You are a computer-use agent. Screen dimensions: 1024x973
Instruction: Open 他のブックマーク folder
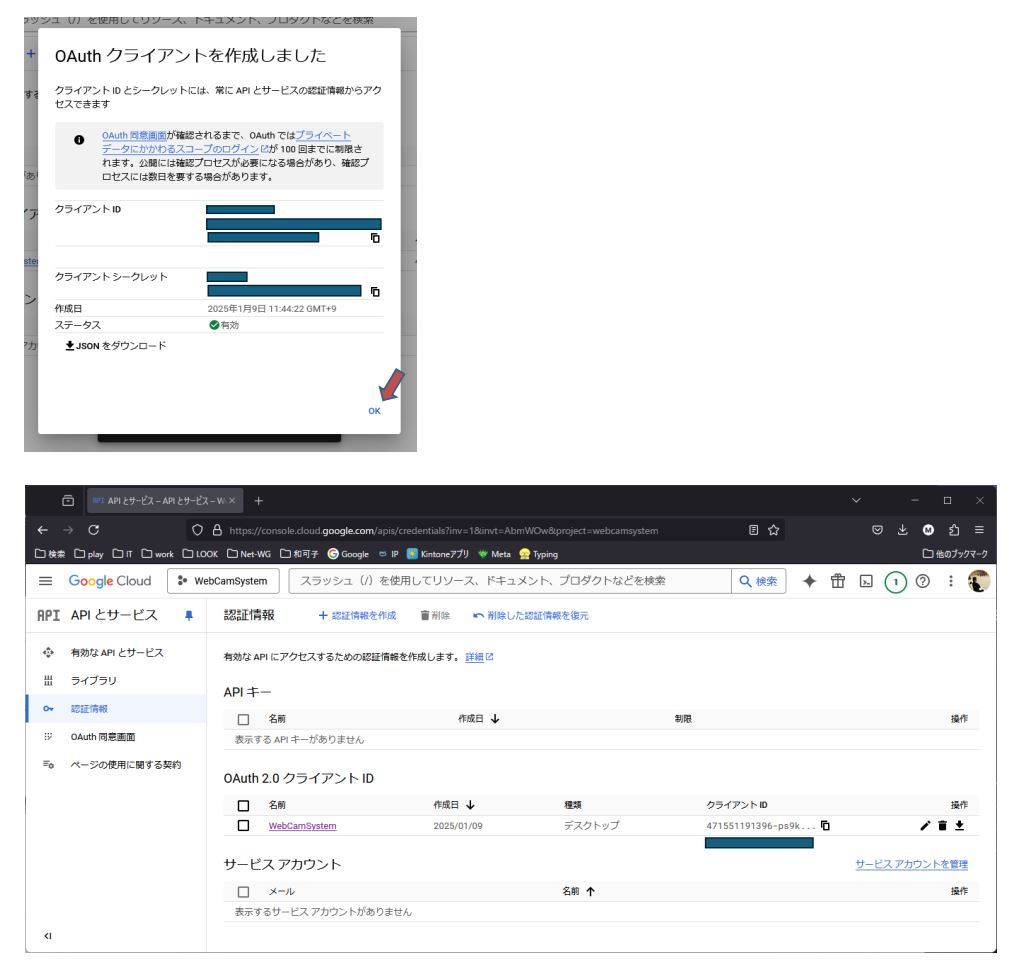(955, 554)
